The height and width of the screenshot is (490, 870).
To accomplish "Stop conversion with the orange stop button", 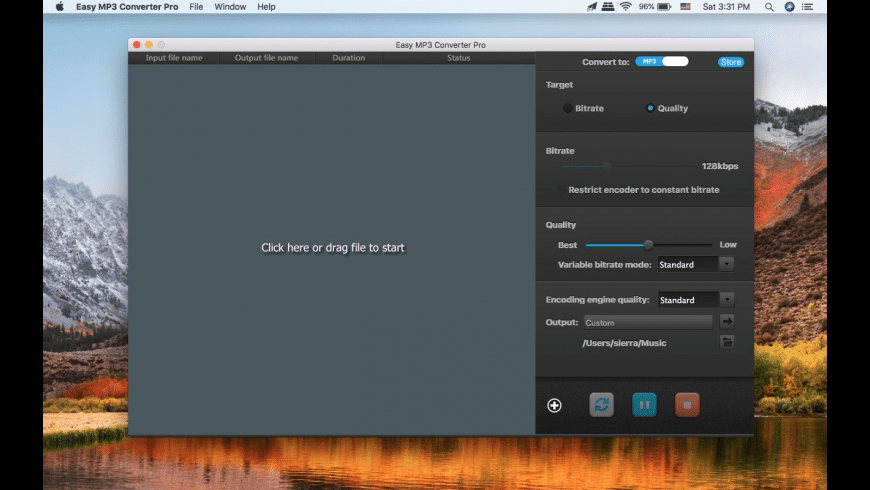I will [x=687, y=405].
